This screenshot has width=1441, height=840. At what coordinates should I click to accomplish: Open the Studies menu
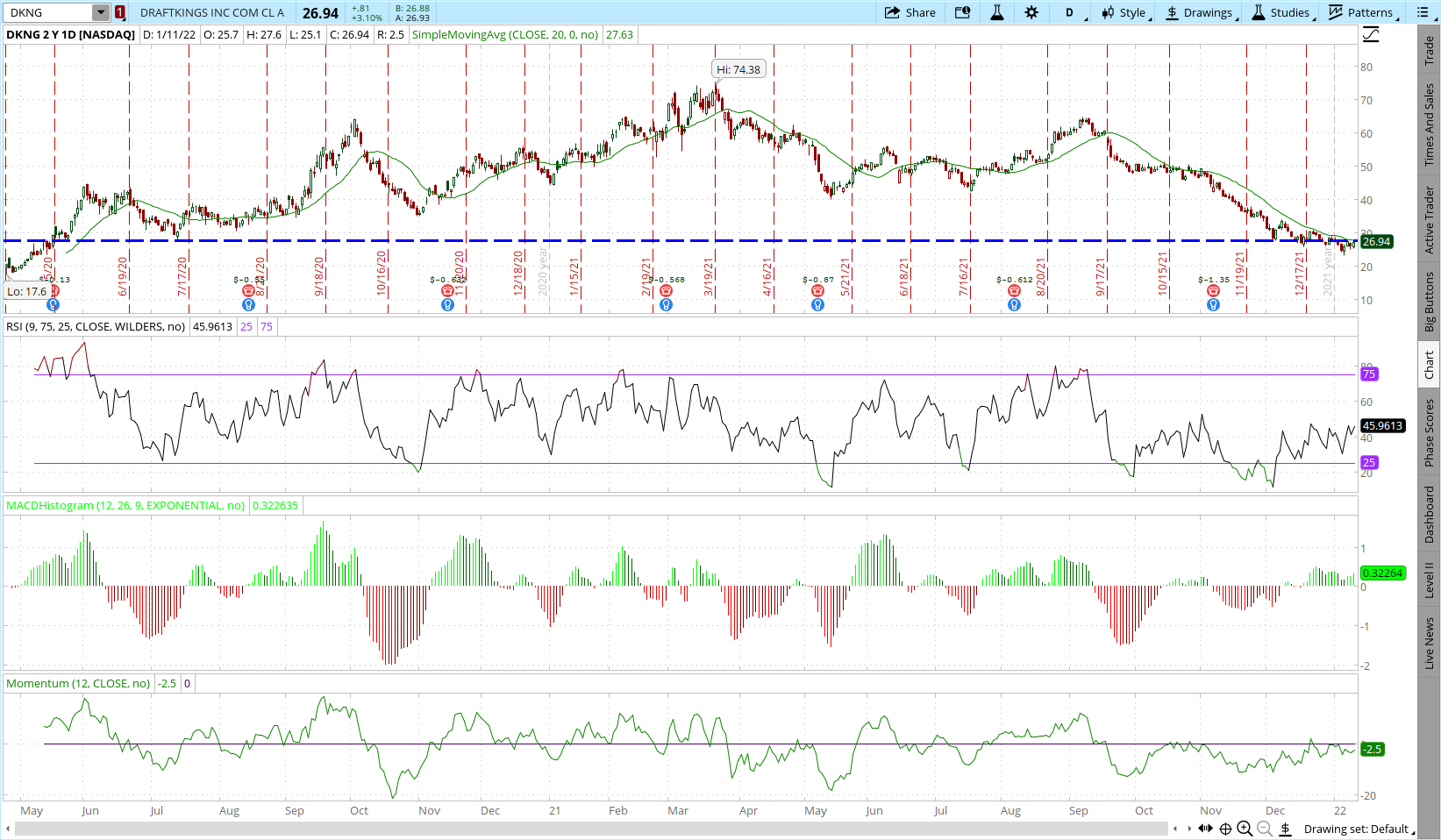coord(1281,12)
